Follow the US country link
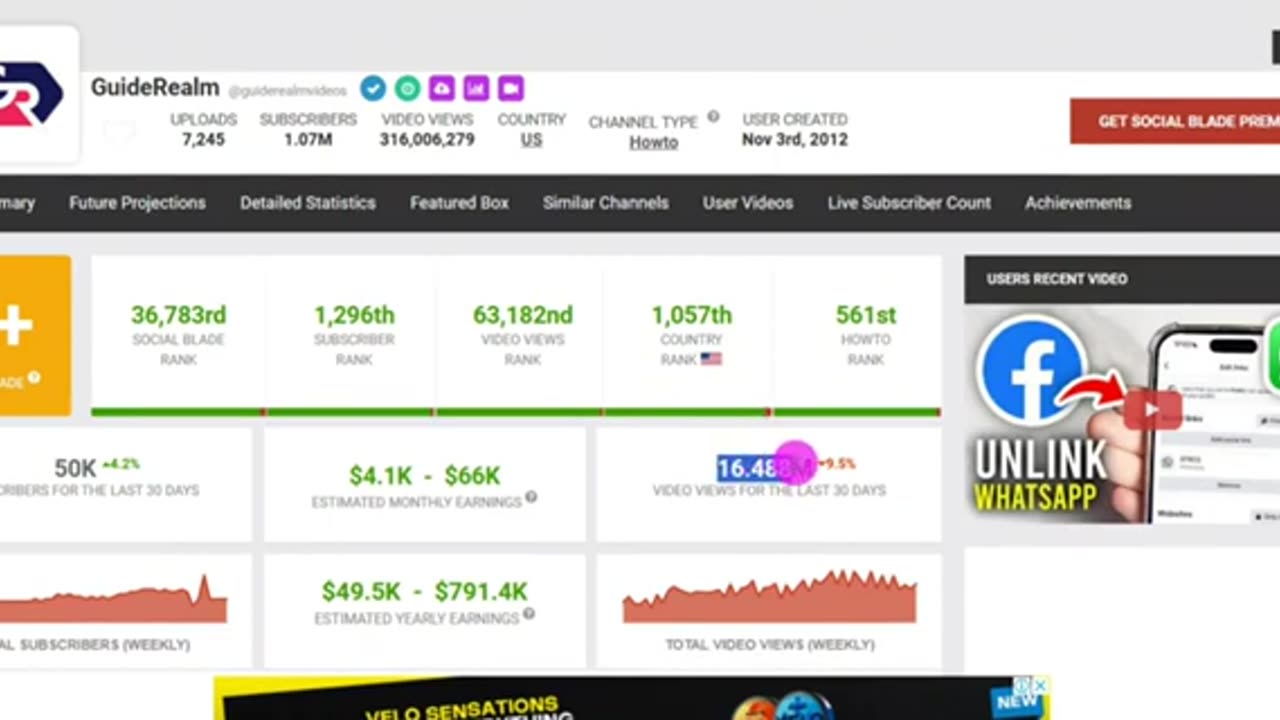The width and height of the screenshot is (1280, 720). tap(531, 140)
